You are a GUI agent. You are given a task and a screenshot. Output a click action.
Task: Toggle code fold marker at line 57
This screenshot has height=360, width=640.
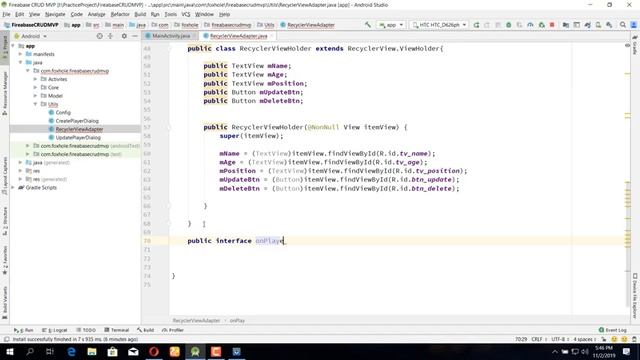[169, 127]
